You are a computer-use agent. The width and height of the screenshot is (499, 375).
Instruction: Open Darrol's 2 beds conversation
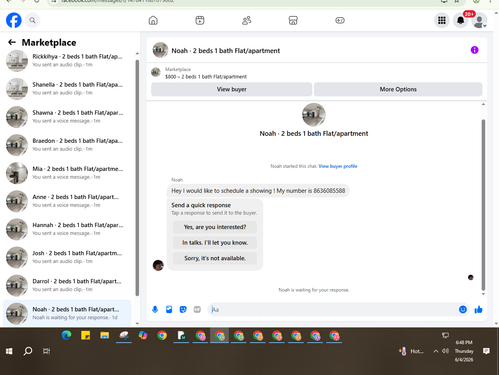coord(68,285)
